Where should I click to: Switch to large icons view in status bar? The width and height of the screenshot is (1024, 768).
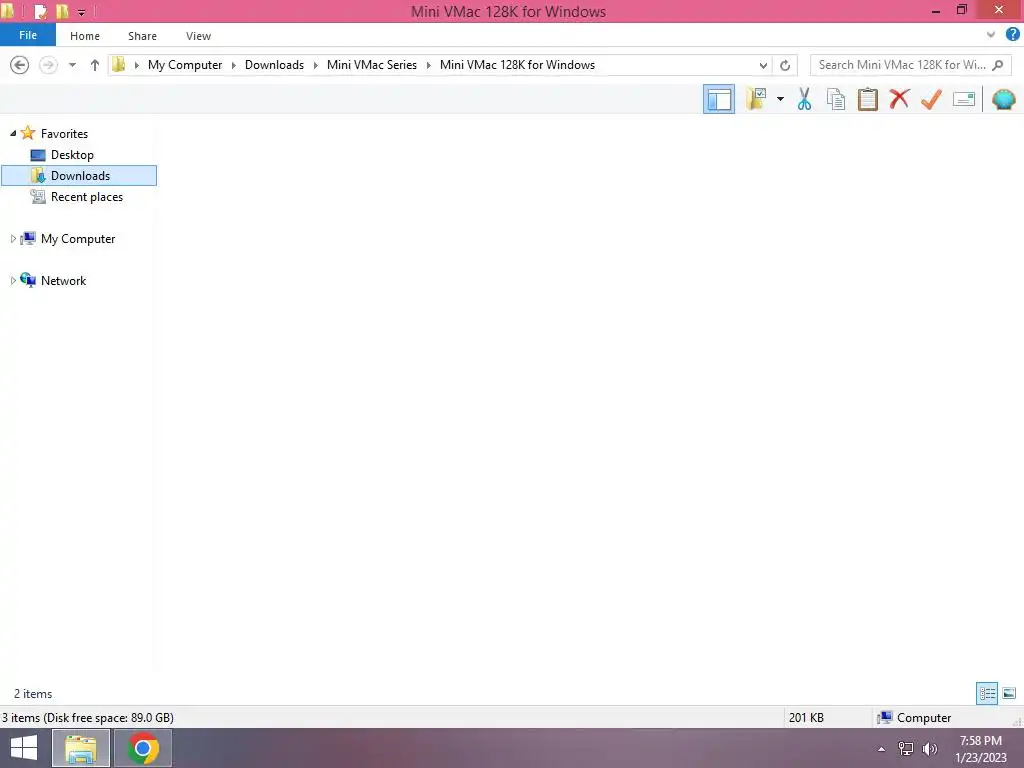(x=1009, y=694)
